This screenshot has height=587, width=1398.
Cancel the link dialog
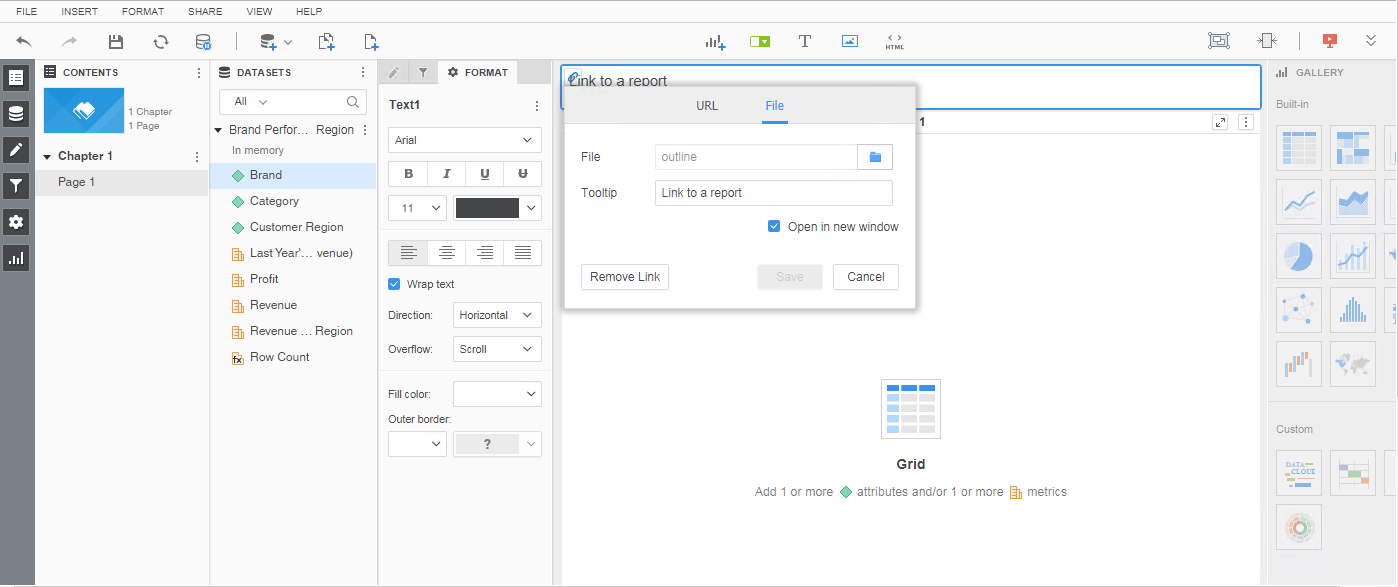coord(865,276)
